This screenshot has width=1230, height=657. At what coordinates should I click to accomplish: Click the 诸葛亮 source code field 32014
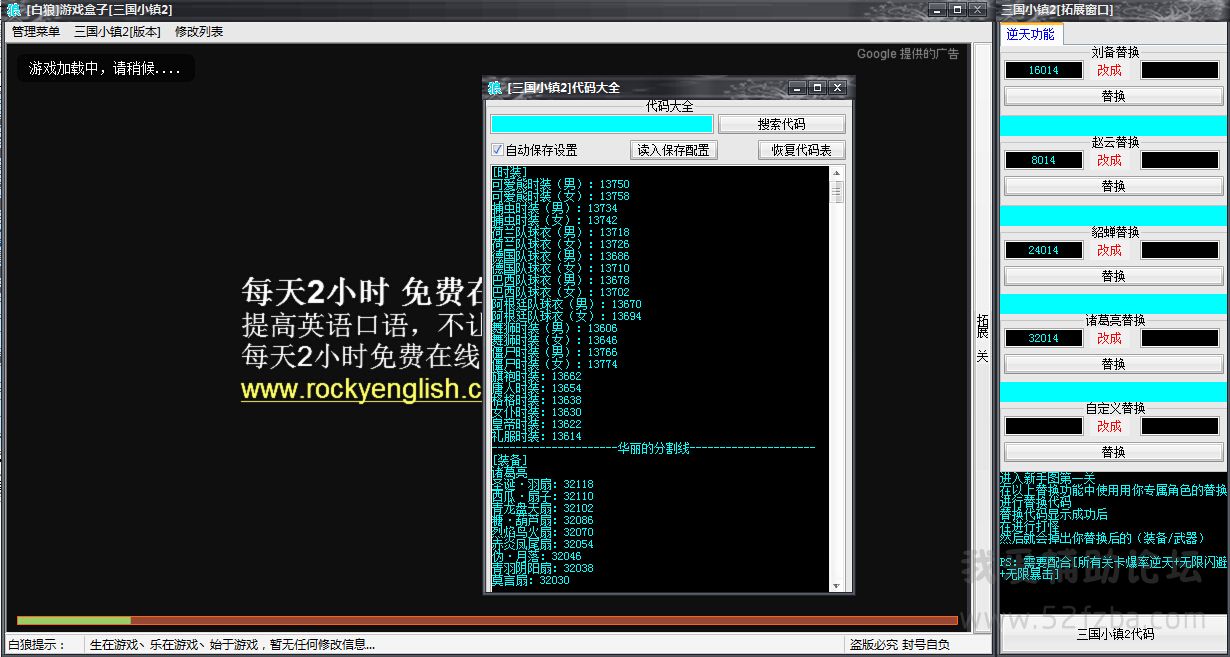tap(1043, 338)
